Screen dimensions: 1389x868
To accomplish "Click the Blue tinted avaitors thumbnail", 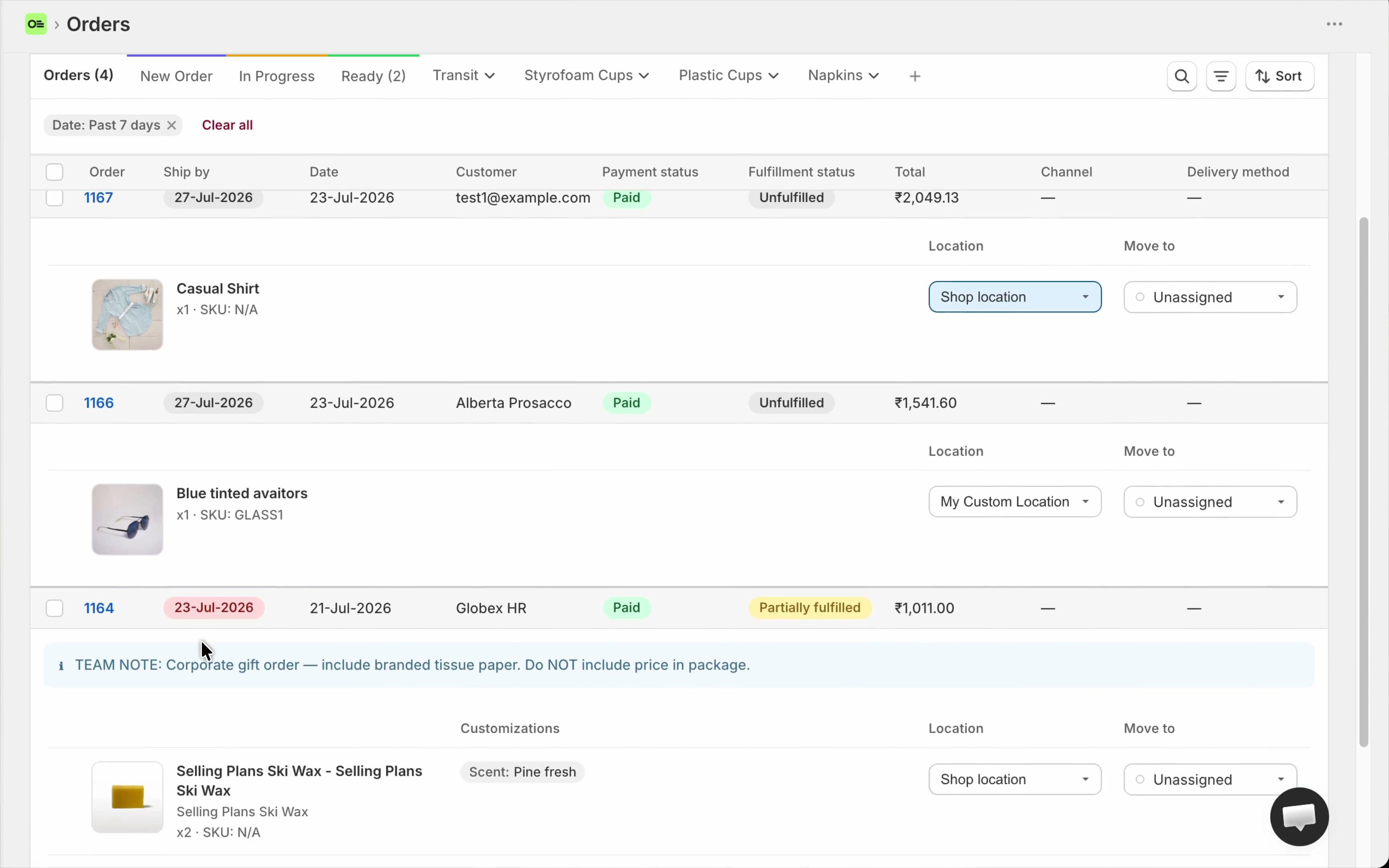I will pyautogui.click(x=127, y=520).
